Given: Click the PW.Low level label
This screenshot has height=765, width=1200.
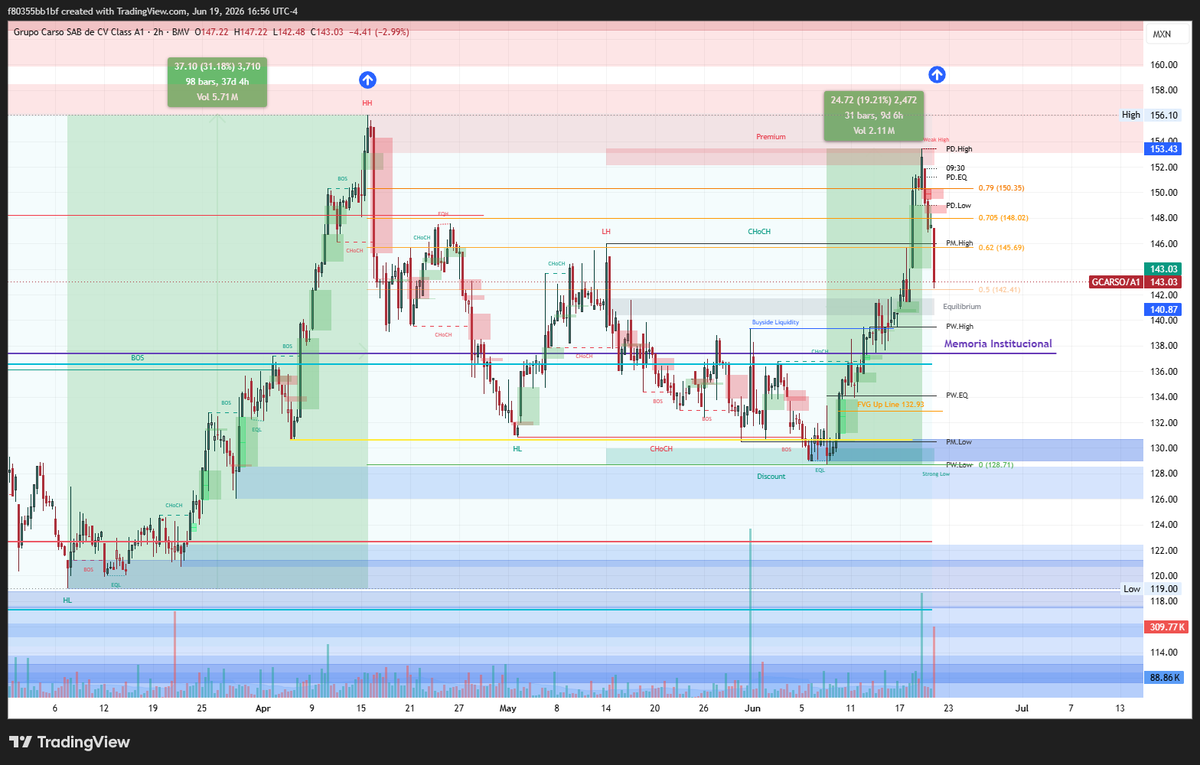Looking at the screenshot, I should tap(958, 465).
